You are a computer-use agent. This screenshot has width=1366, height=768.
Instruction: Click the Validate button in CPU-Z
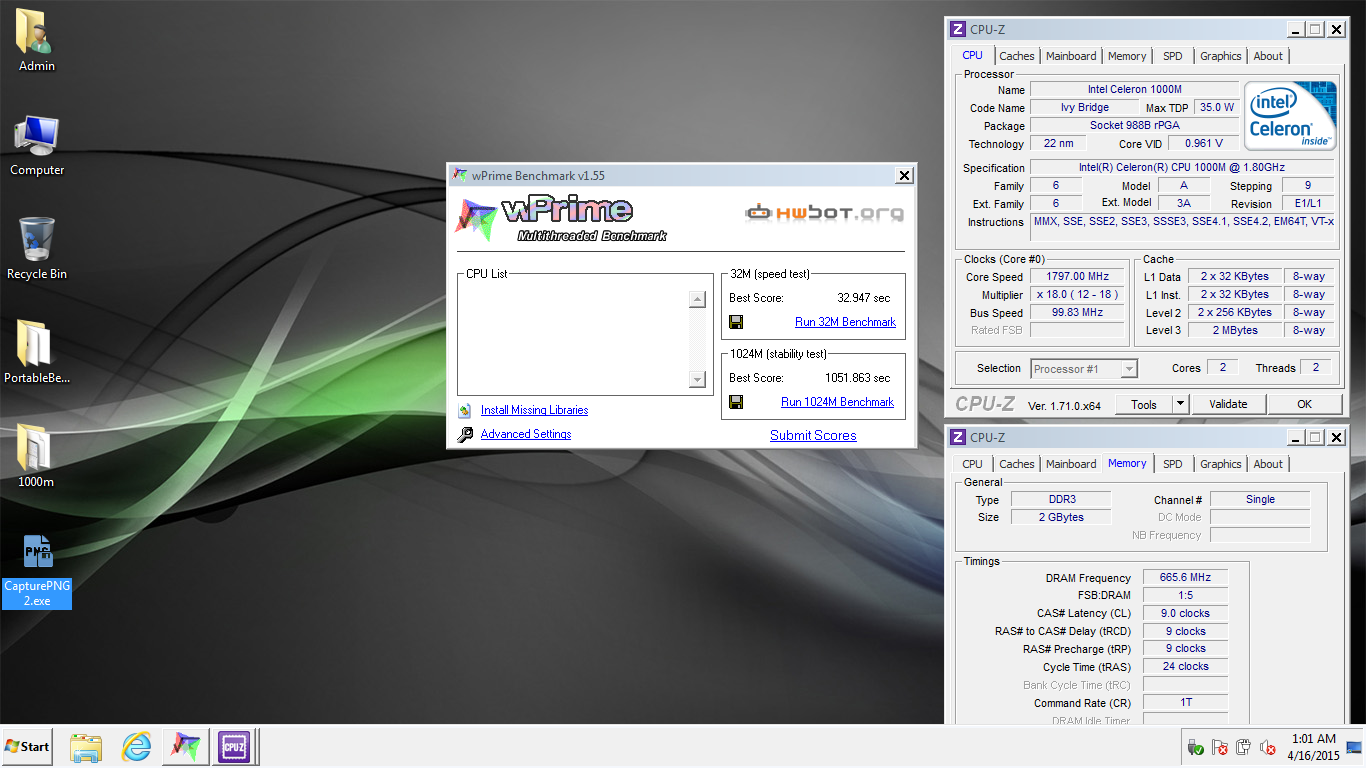[1228, 404]
